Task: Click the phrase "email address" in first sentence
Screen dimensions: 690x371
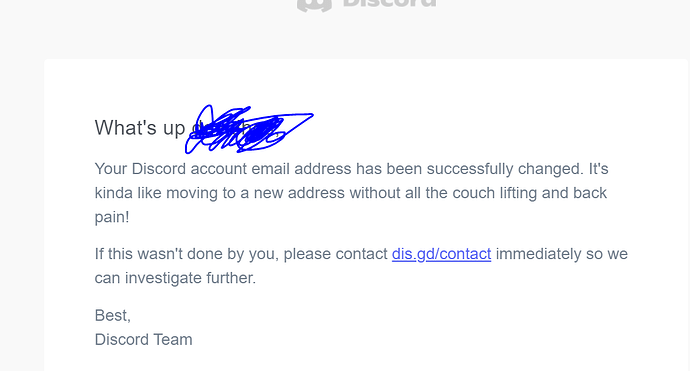Action: [x=301, y=169]
